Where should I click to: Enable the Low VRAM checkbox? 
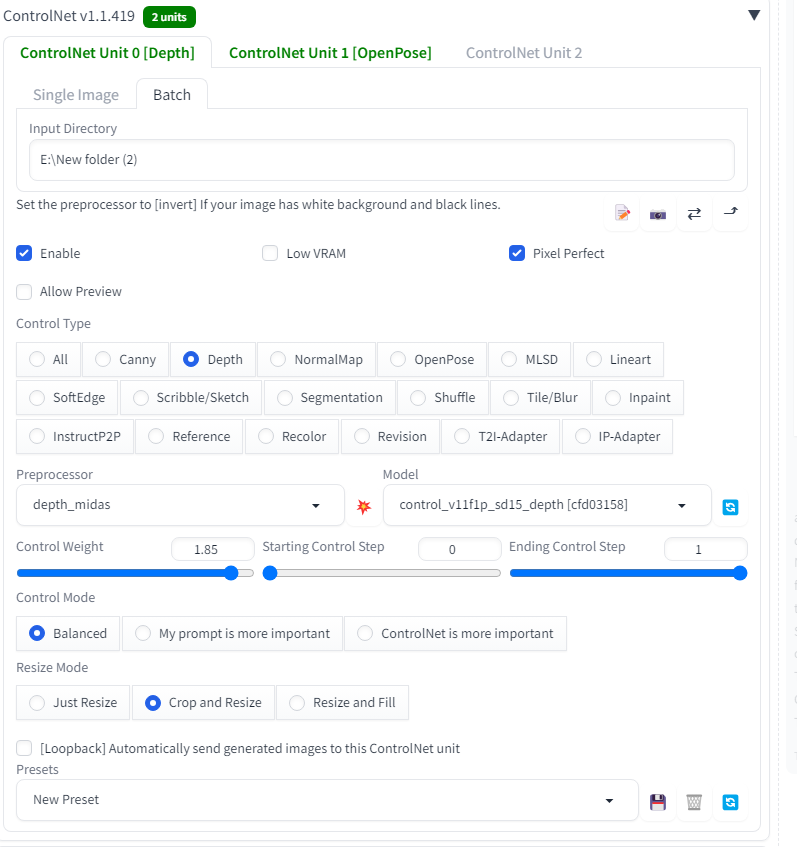pyautogui.click(x=270, y=253)
